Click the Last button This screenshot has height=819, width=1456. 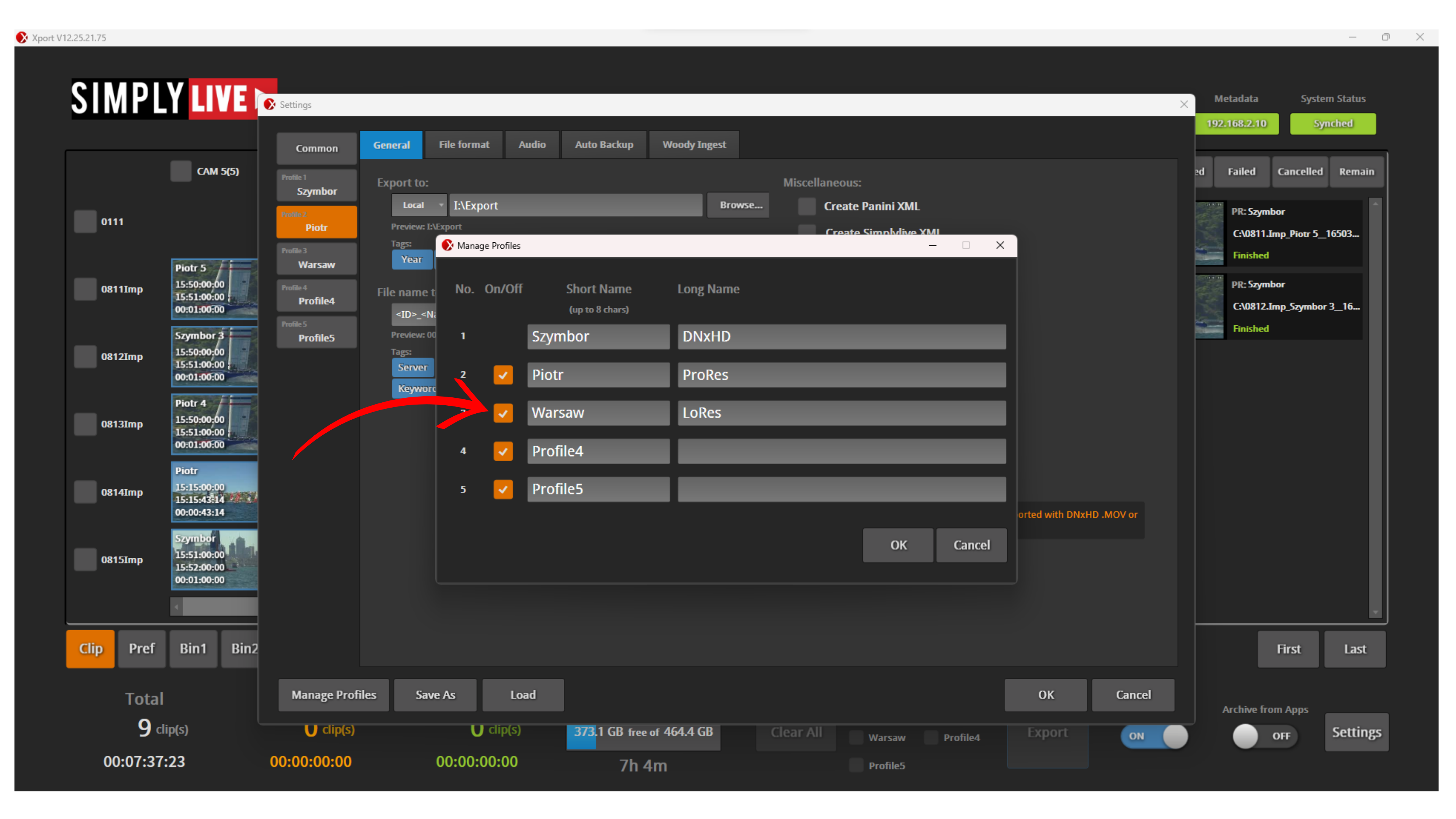[x=1355, y=649]
